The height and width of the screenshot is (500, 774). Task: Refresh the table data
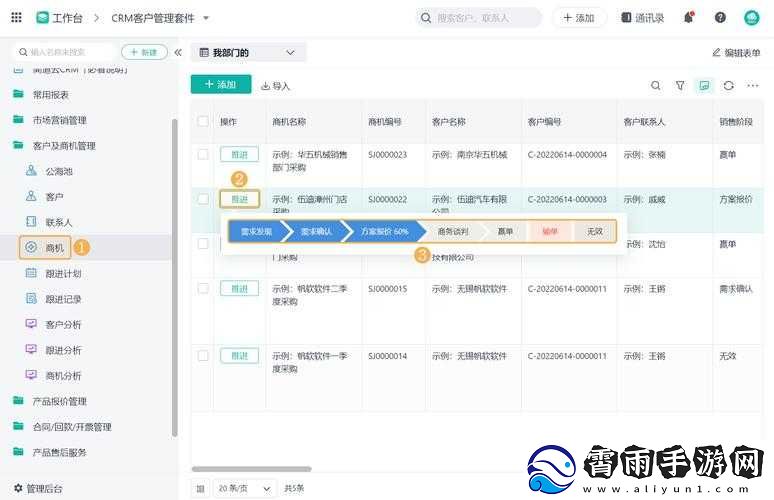pyautogui.click(x=729, y=85)
